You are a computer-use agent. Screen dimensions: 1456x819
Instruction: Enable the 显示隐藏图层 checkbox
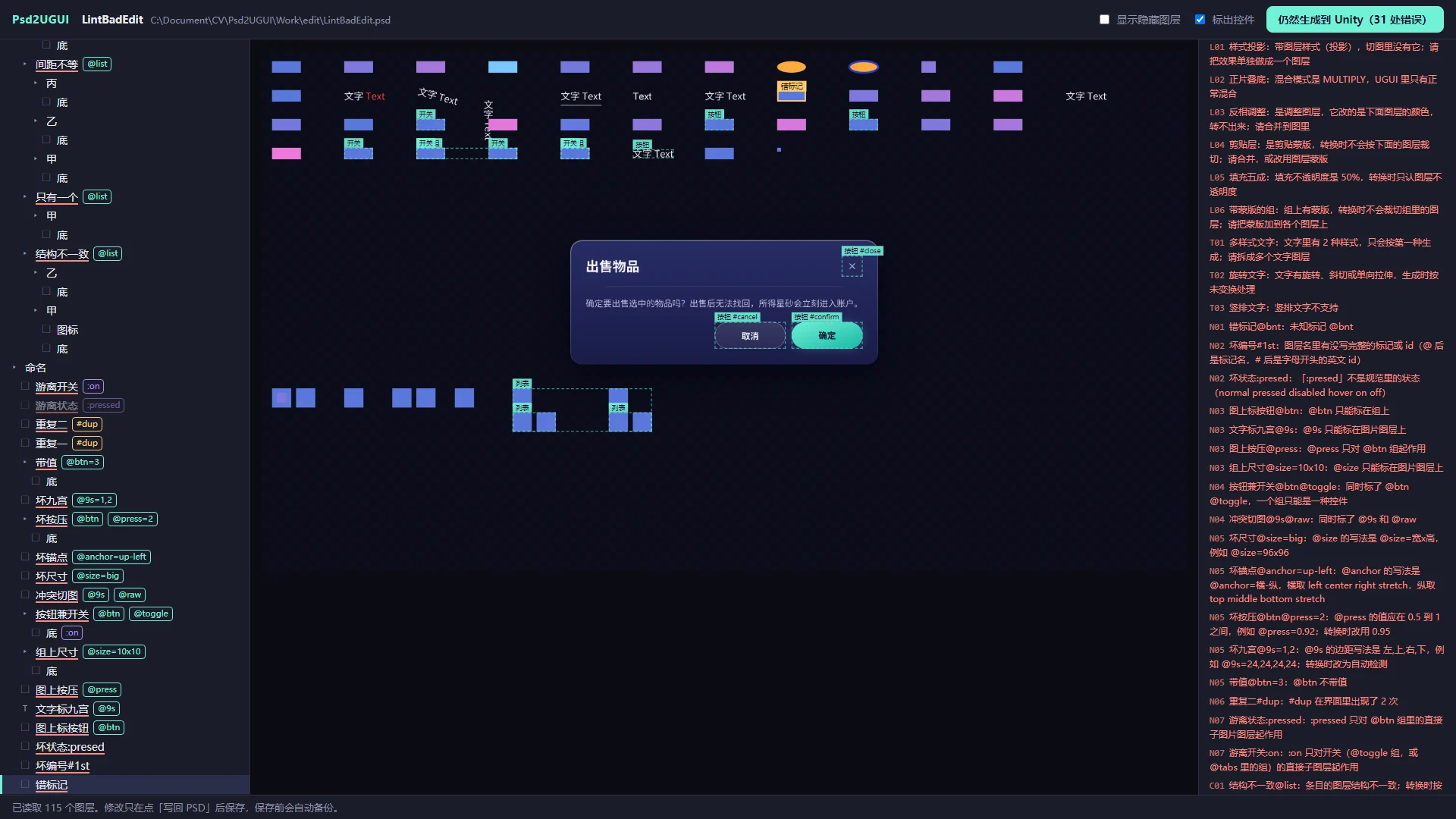click(1104, 20)
